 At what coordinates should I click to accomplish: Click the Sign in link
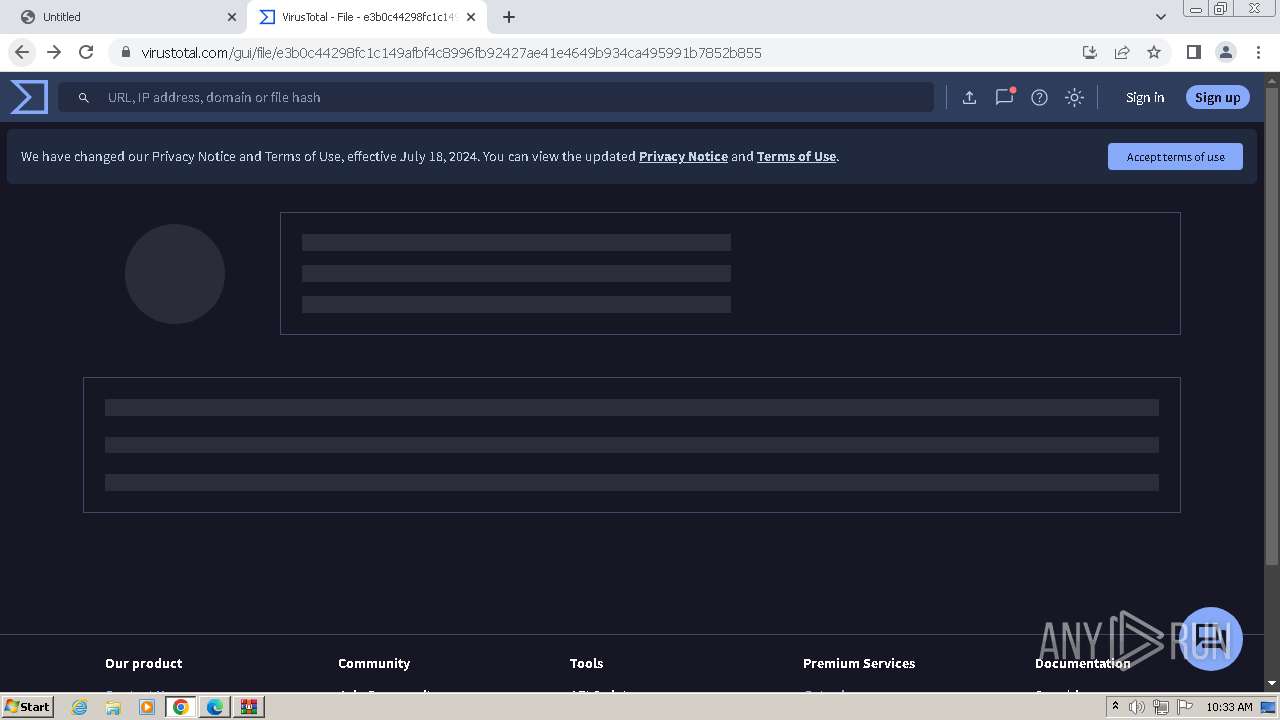(x=1145, y=97)
